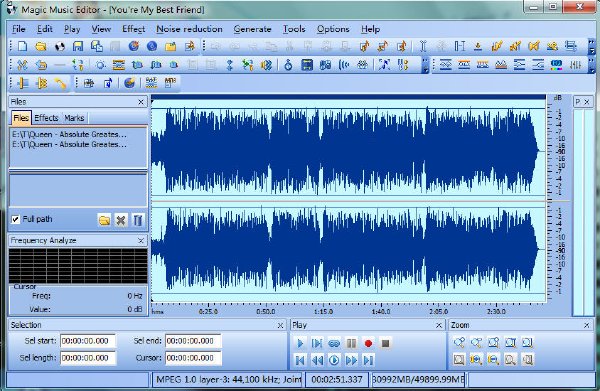The width and height of the screenshot is (600, 391).
Task: Click the Play selection button
Action: [x=317, y=343]
